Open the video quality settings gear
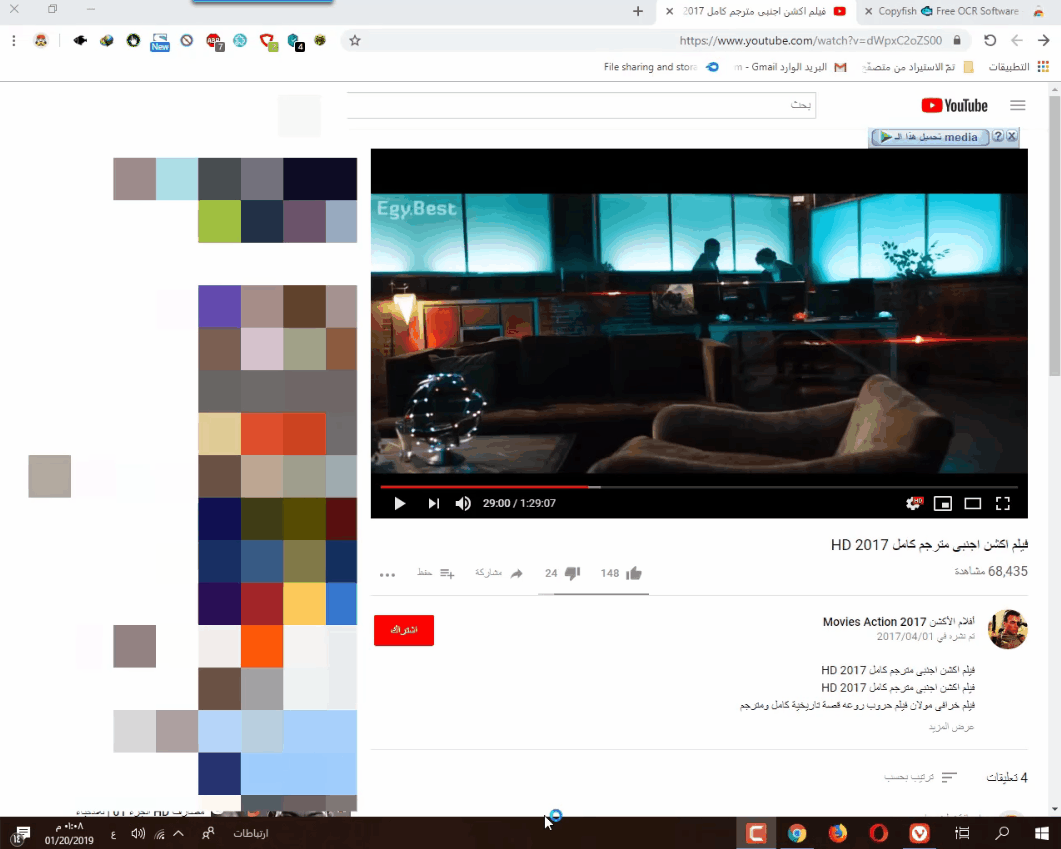 coord(913,503)
